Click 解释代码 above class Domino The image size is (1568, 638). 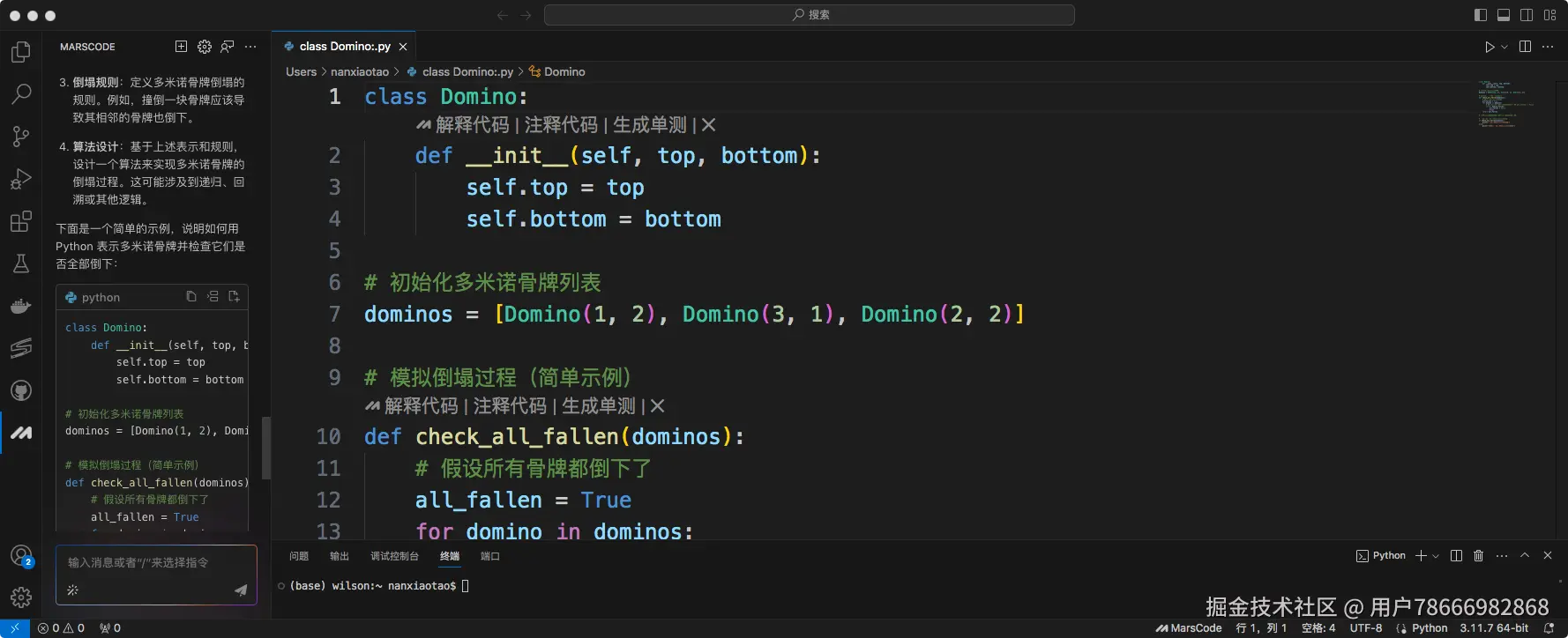point(472,125)
